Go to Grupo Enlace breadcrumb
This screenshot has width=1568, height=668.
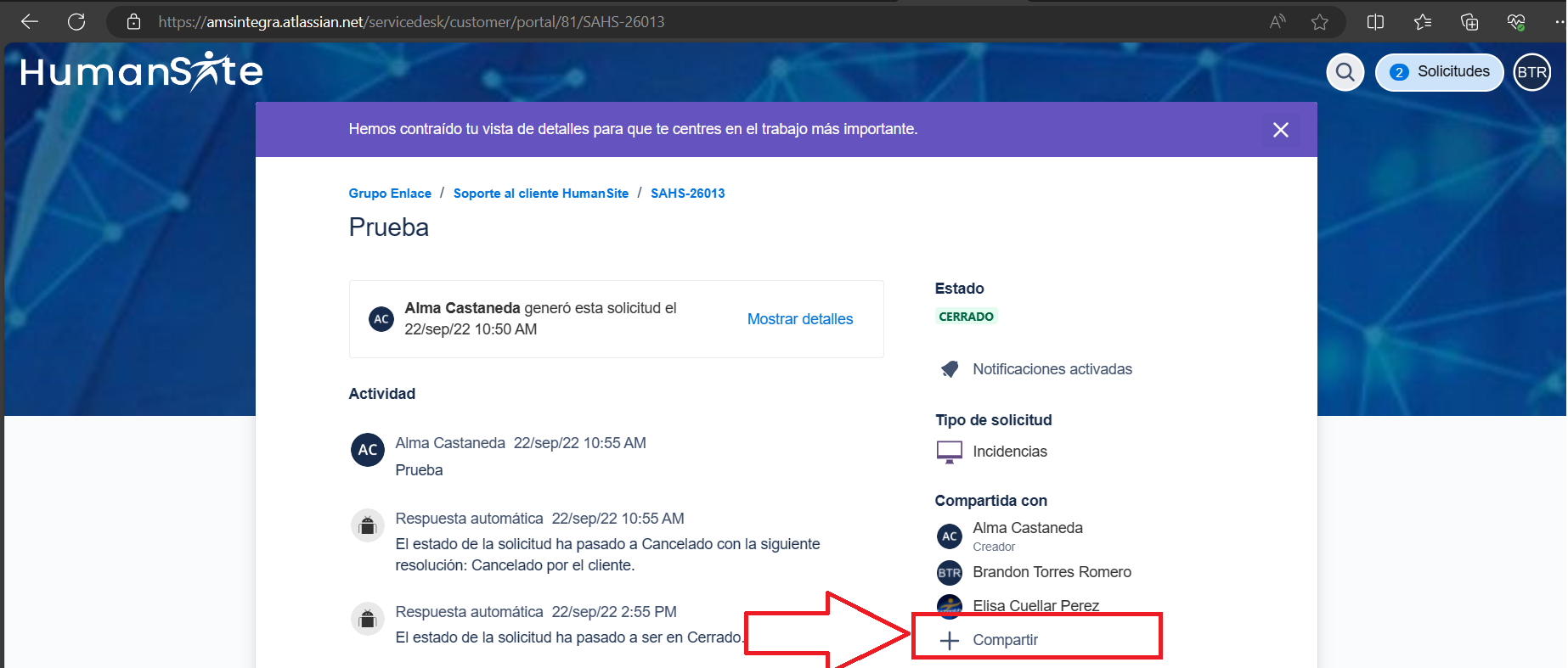390,194
